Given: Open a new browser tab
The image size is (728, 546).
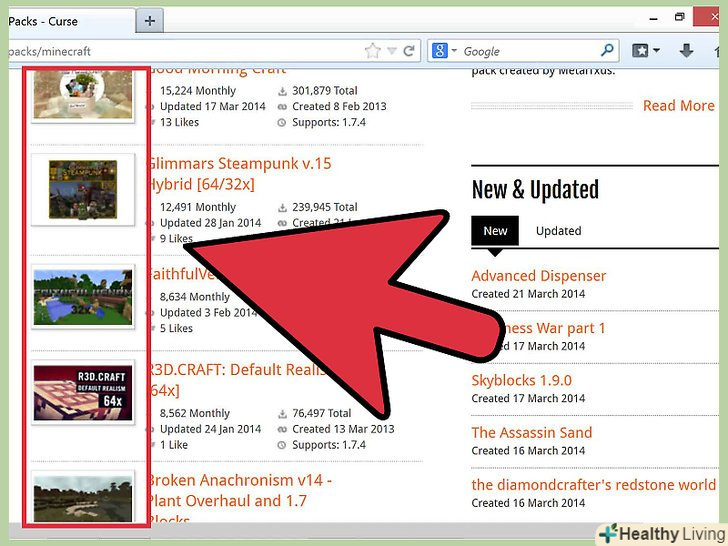Looking at the screenshot, I should 150,21.
